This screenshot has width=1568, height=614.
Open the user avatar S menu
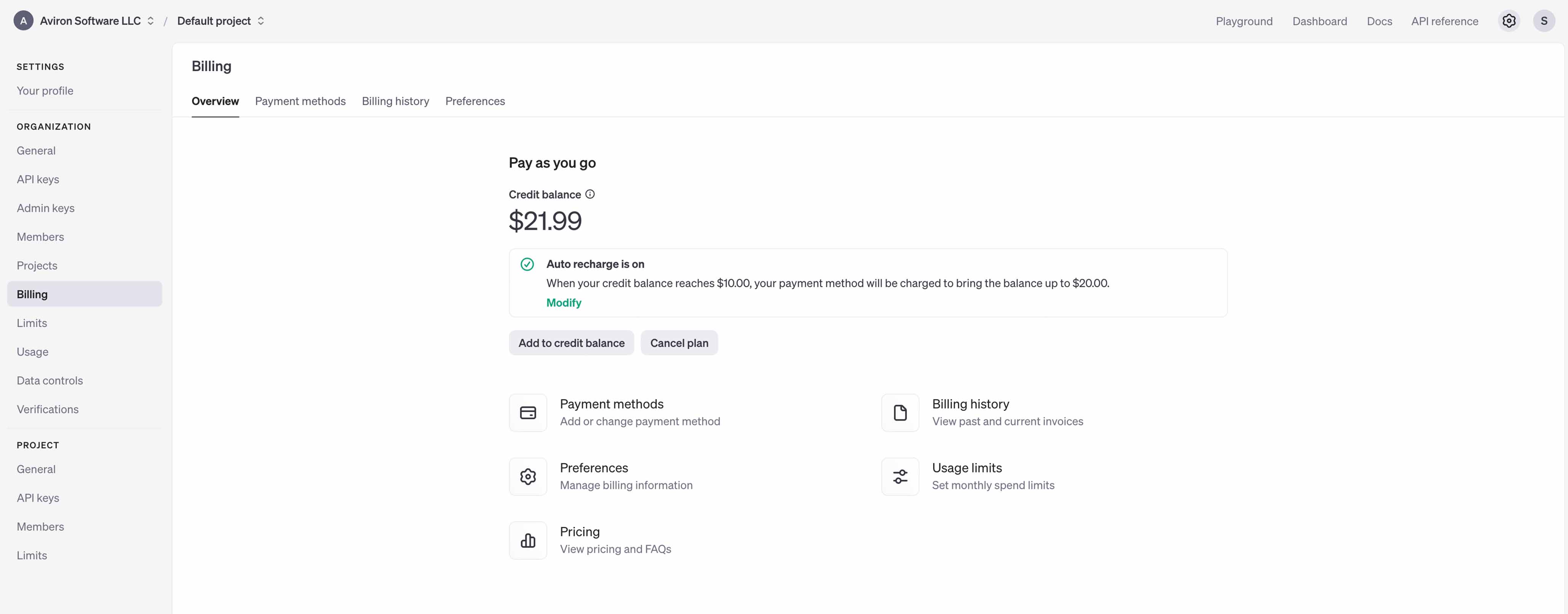coord(1544,21)
